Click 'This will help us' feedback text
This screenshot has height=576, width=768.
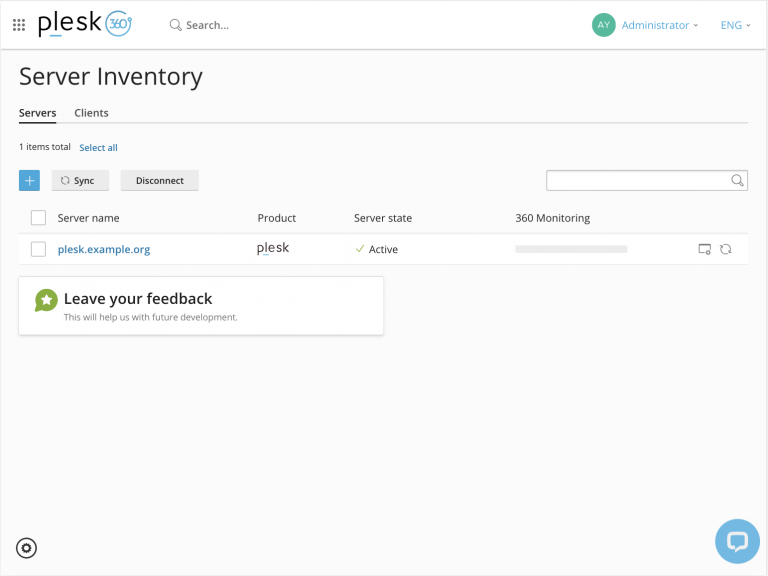[x=151, y=317]
